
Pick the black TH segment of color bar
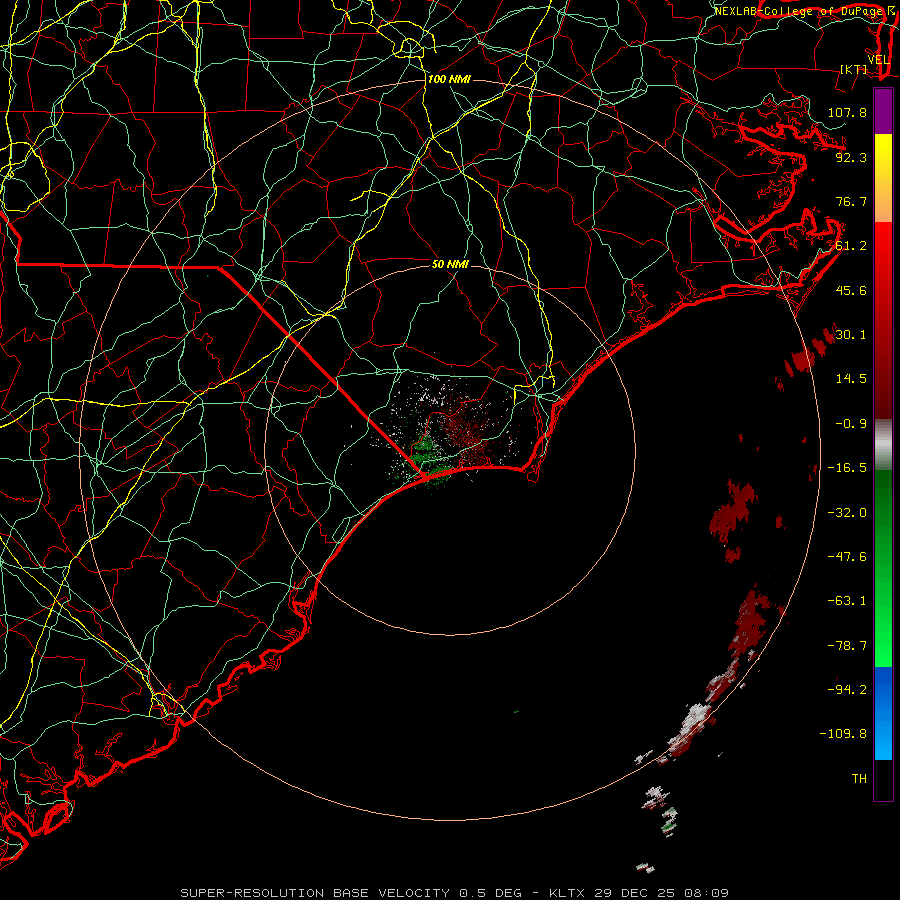[883, 779]
